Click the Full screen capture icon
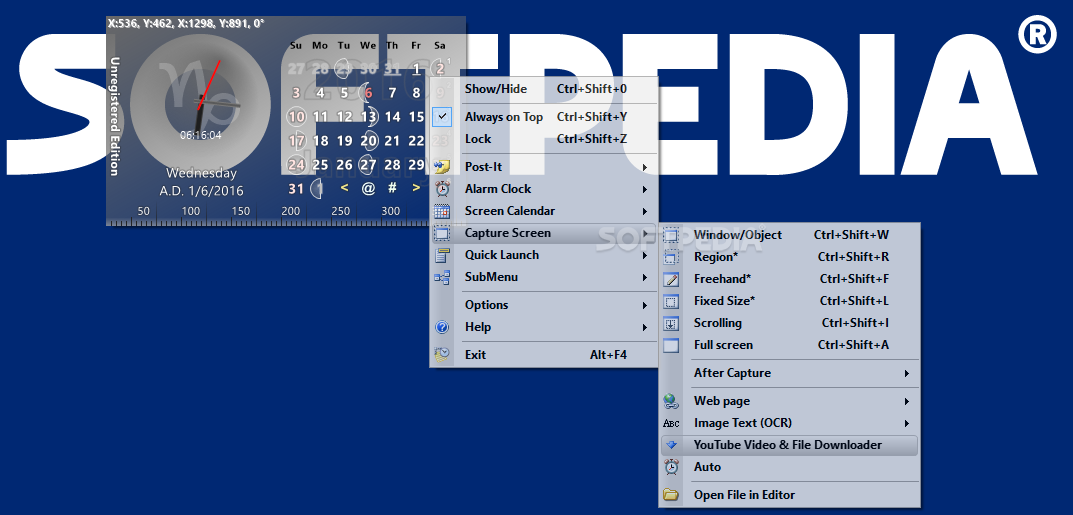 671,345
